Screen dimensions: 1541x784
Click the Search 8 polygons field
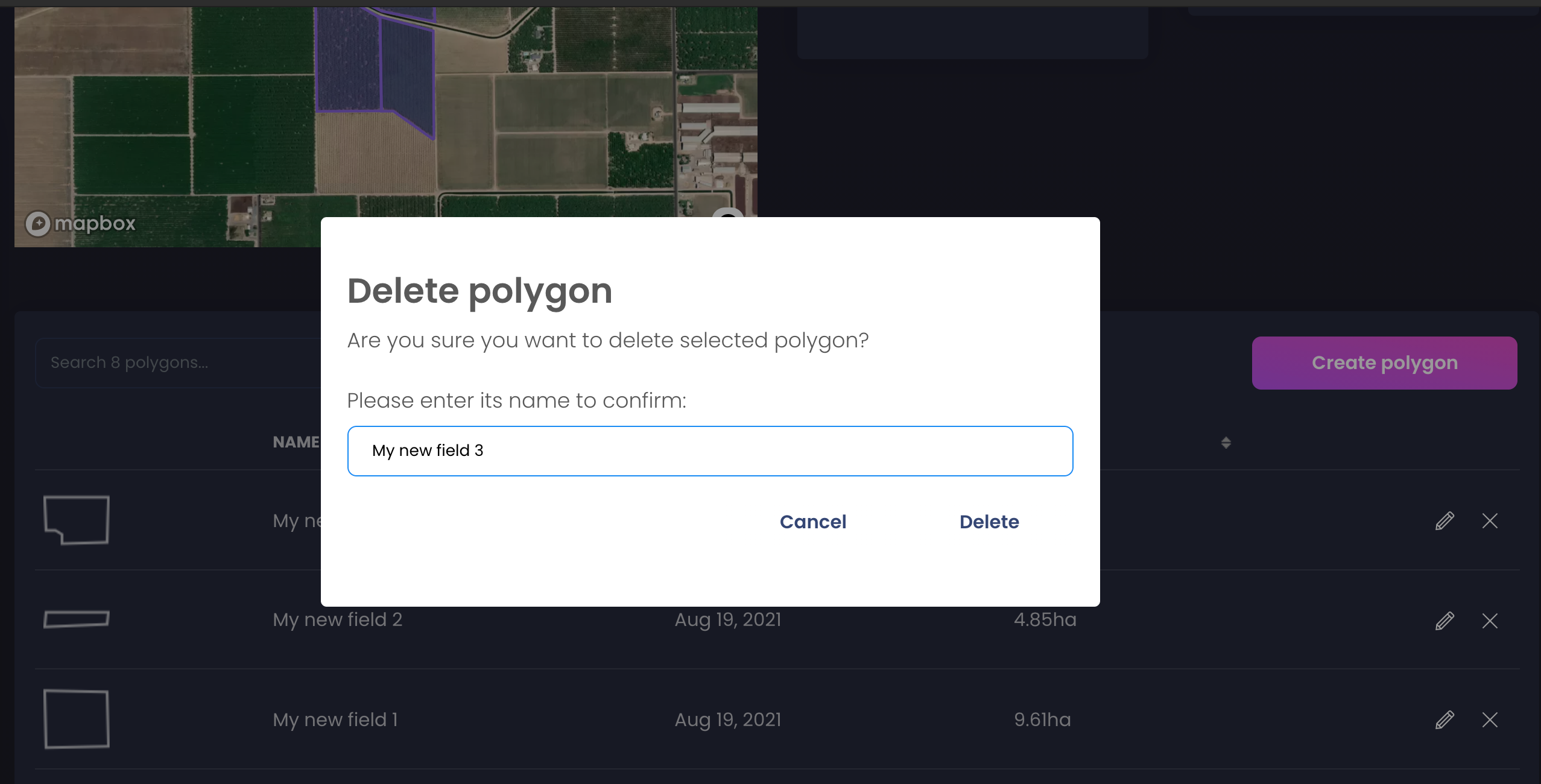pos(178,362)
